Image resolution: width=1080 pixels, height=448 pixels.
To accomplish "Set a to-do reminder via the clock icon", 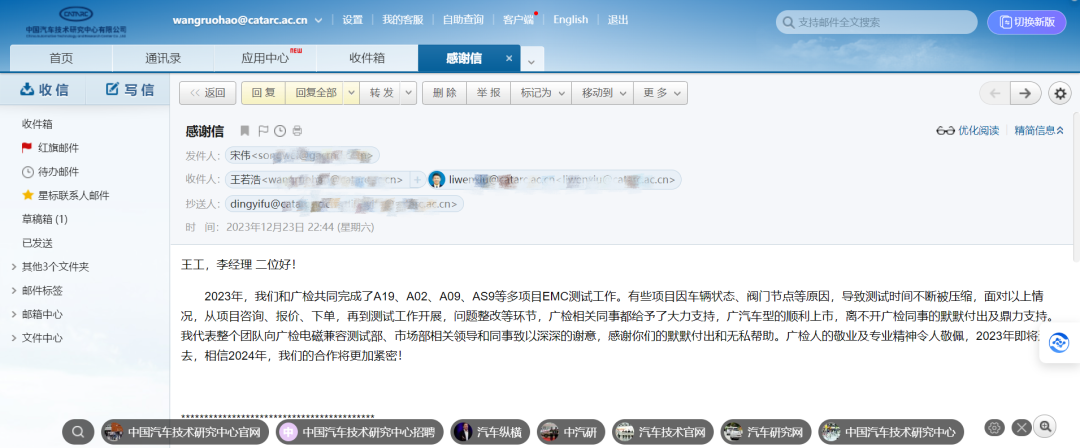I will pyautogui.click(x=280, y=131).
